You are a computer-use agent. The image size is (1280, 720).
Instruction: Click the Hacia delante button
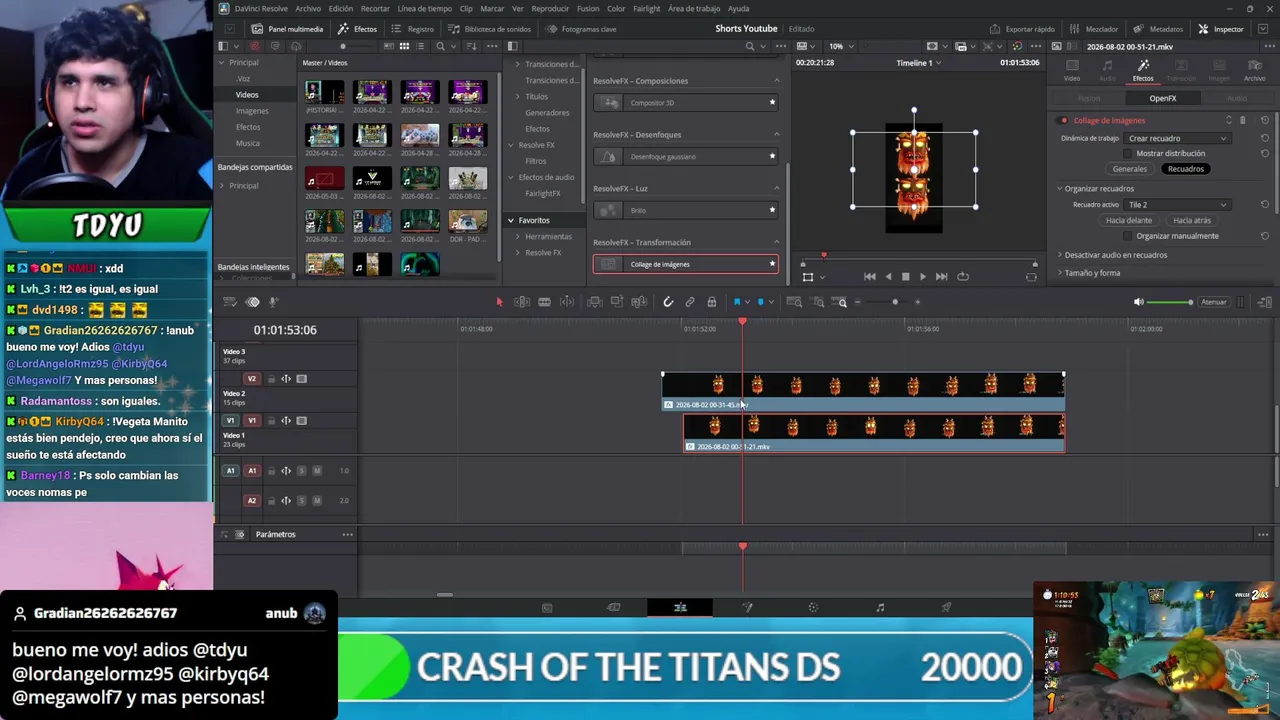click(x=1129, y=220)
